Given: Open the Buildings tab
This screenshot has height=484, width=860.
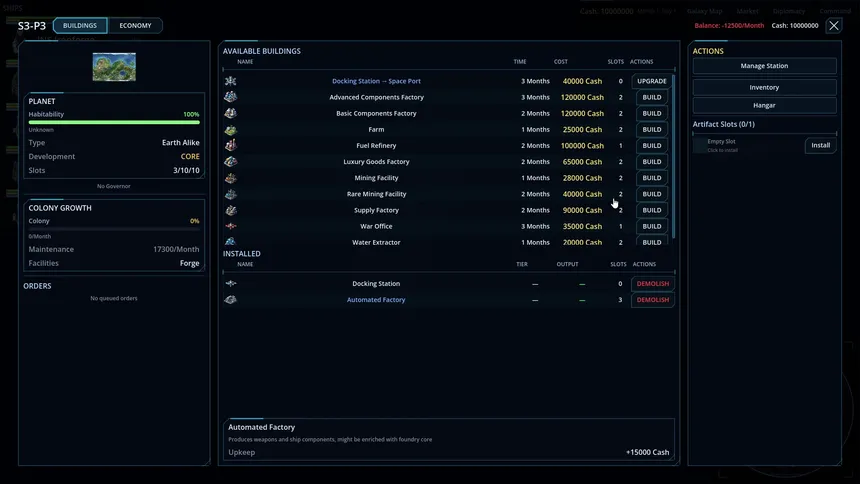Looking at the screenshot, I should click(80, 25).
